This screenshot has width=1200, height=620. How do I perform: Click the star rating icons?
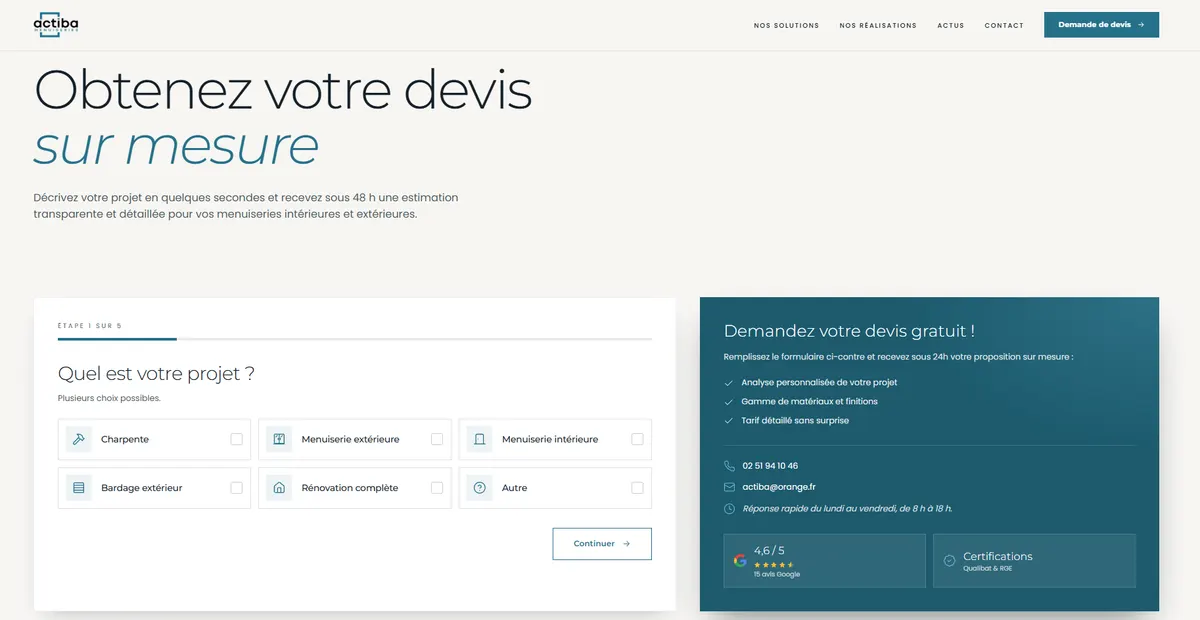pos(774,565)
